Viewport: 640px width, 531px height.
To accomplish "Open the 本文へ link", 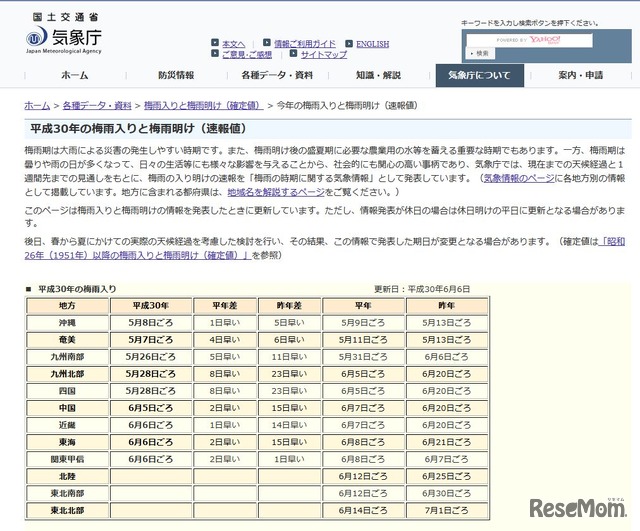I will [x=233, y=44].
